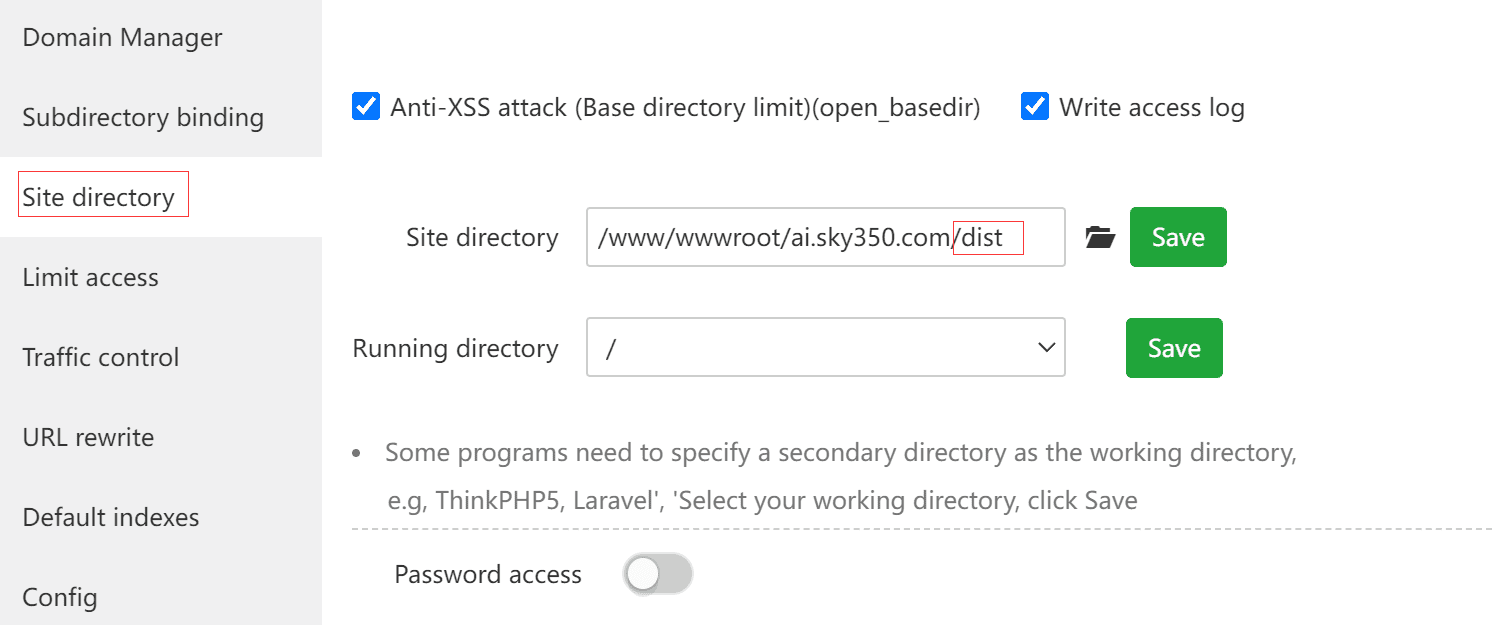1496x625 pixels.
Task: Show the URL rewrite settings
Action: [x=88, y=437]
